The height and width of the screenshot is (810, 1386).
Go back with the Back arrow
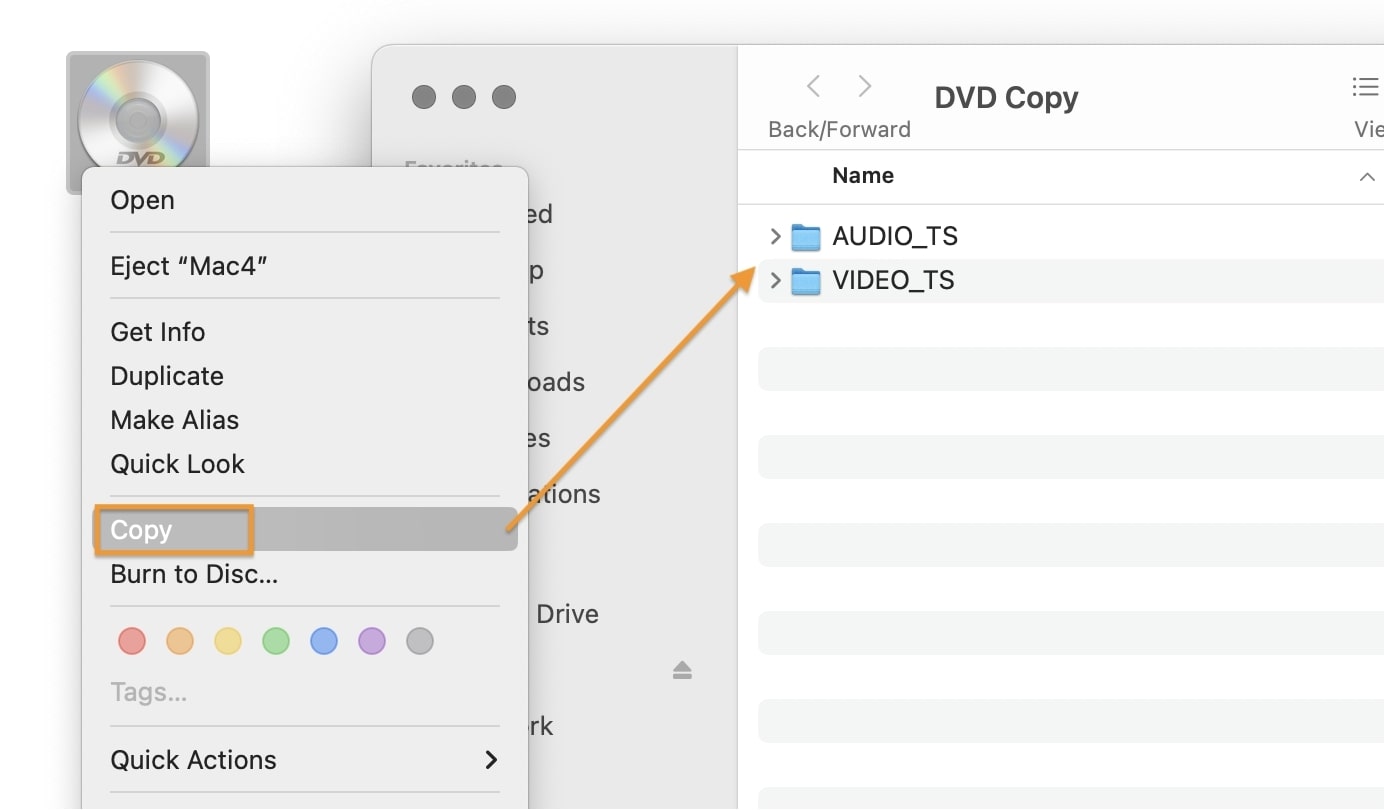click(814, 87)
